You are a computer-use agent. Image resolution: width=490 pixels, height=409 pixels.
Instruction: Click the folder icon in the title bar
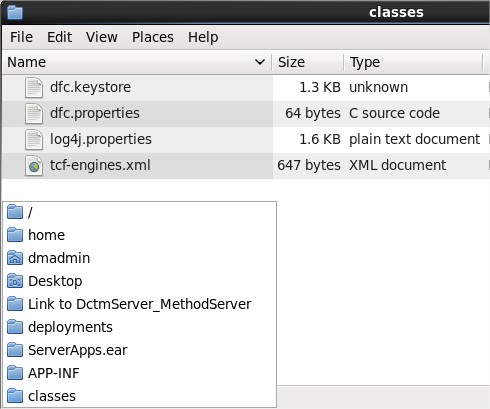coord(15,13)
